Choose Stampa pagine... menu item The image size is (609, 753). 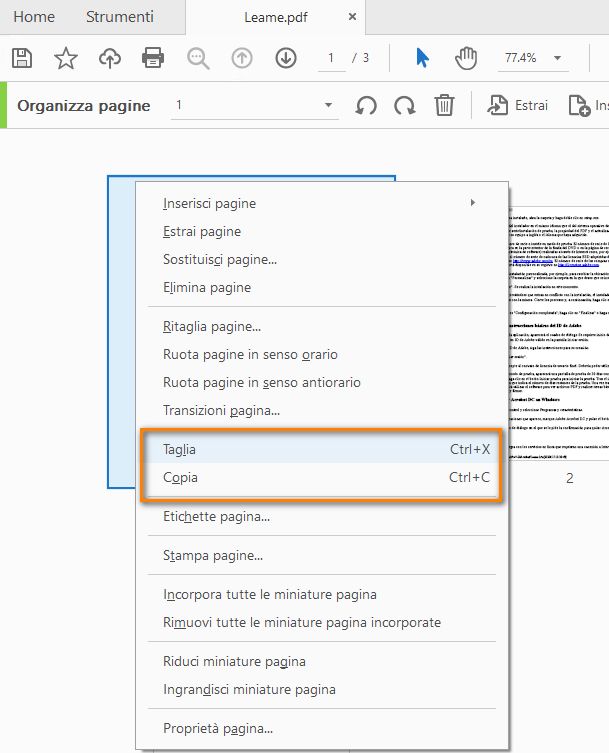coord(322,556)
